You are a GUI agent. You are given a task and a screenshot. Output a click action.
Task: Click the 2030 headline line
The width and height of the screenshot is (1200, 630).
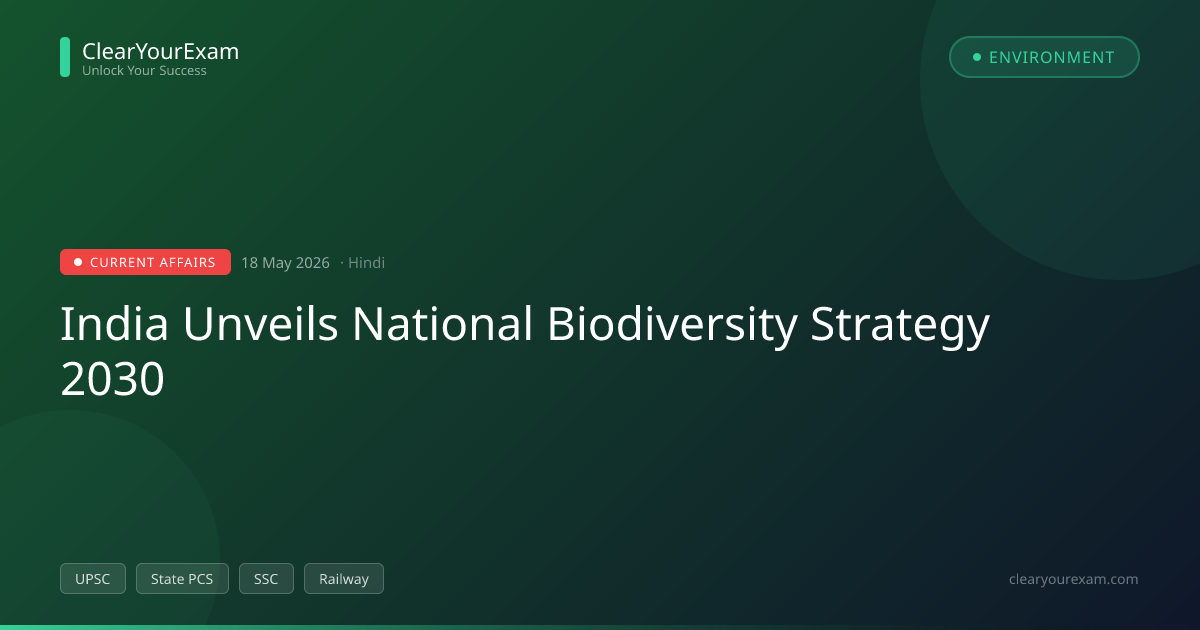coord(112,380)
